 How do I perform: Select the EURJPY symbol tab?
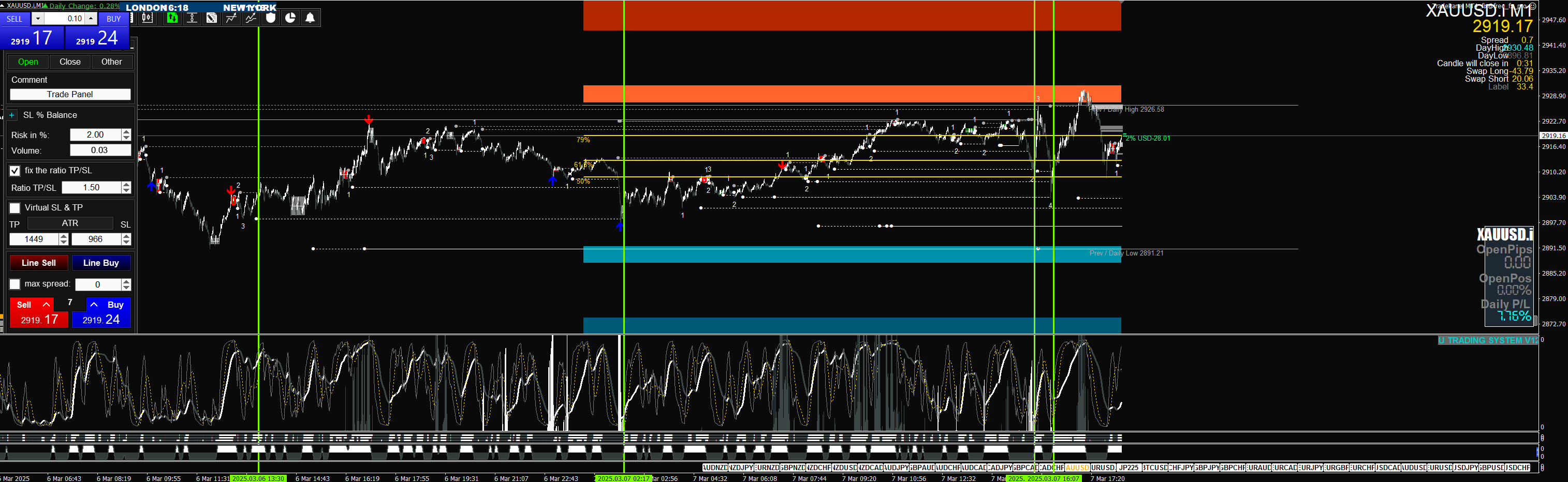[1311, 468]
